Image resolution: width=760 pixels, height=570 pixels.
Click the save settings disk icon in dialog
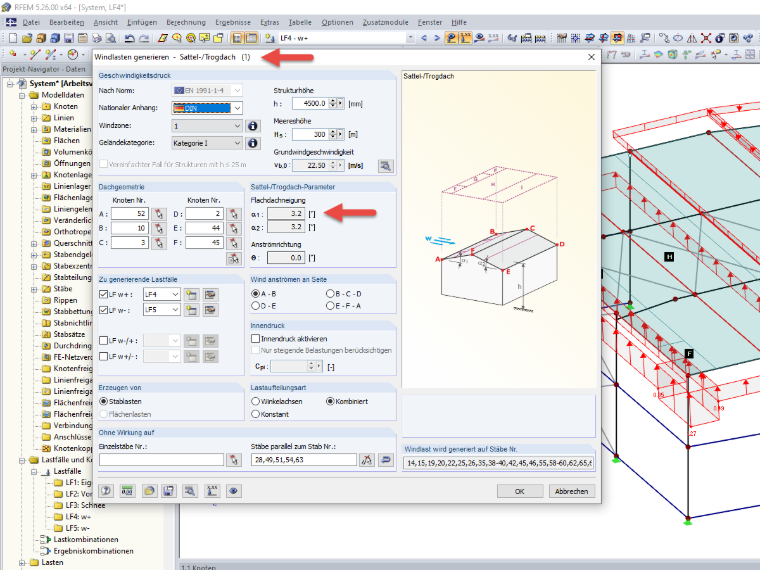pos(169,491)
